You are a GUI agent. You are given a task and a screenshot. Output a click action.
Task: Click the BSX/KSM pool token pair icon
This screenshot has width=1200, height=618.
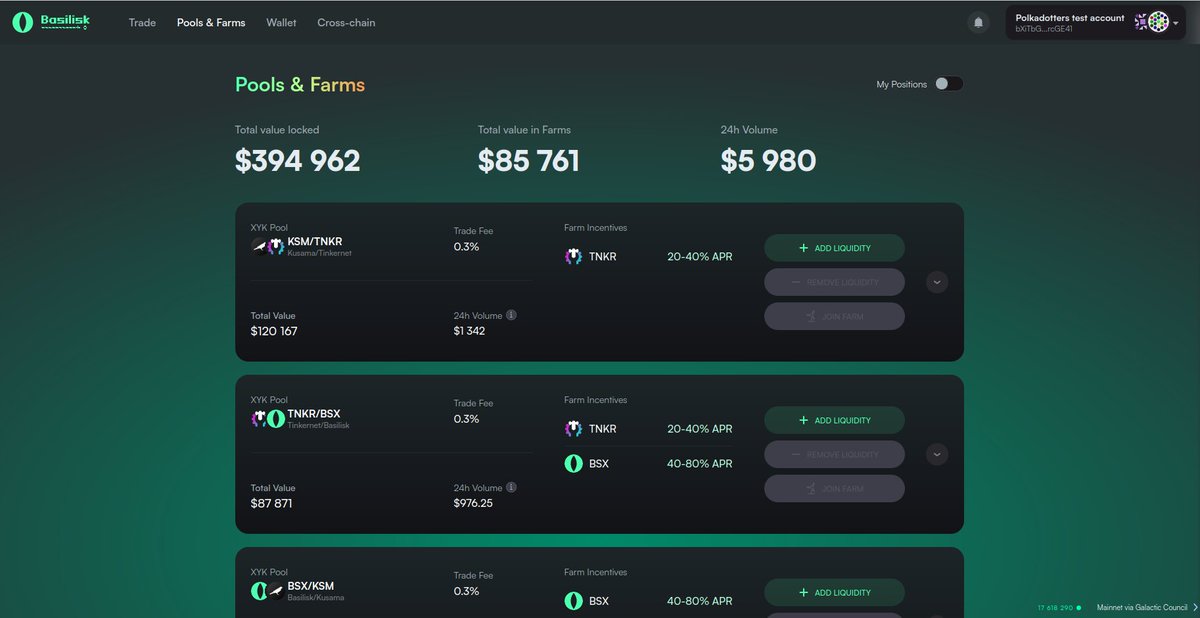(x=268, y=591)
